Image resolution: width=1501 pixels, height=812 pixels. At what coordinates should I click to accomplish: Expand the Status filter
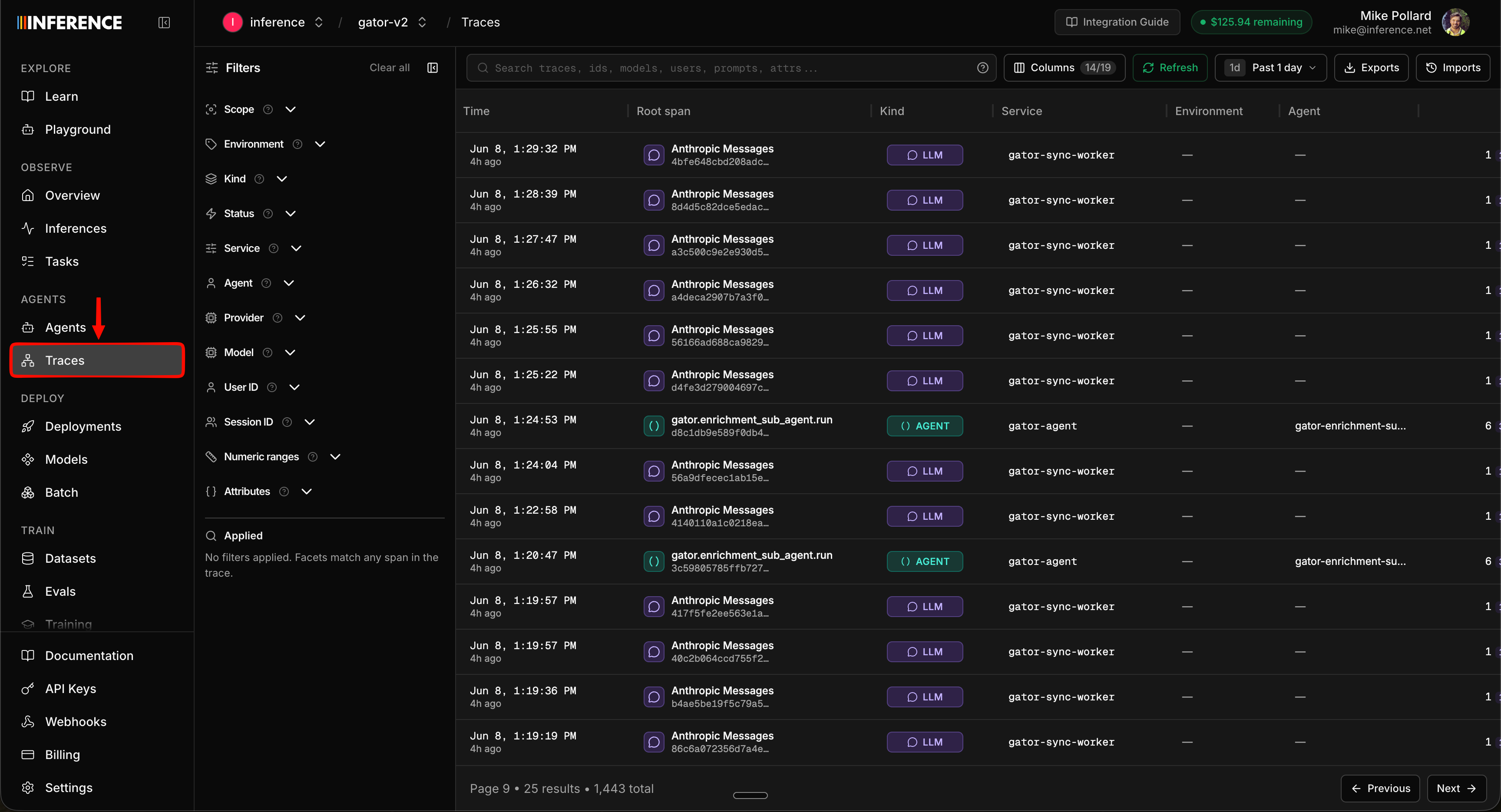pos(290,214)
